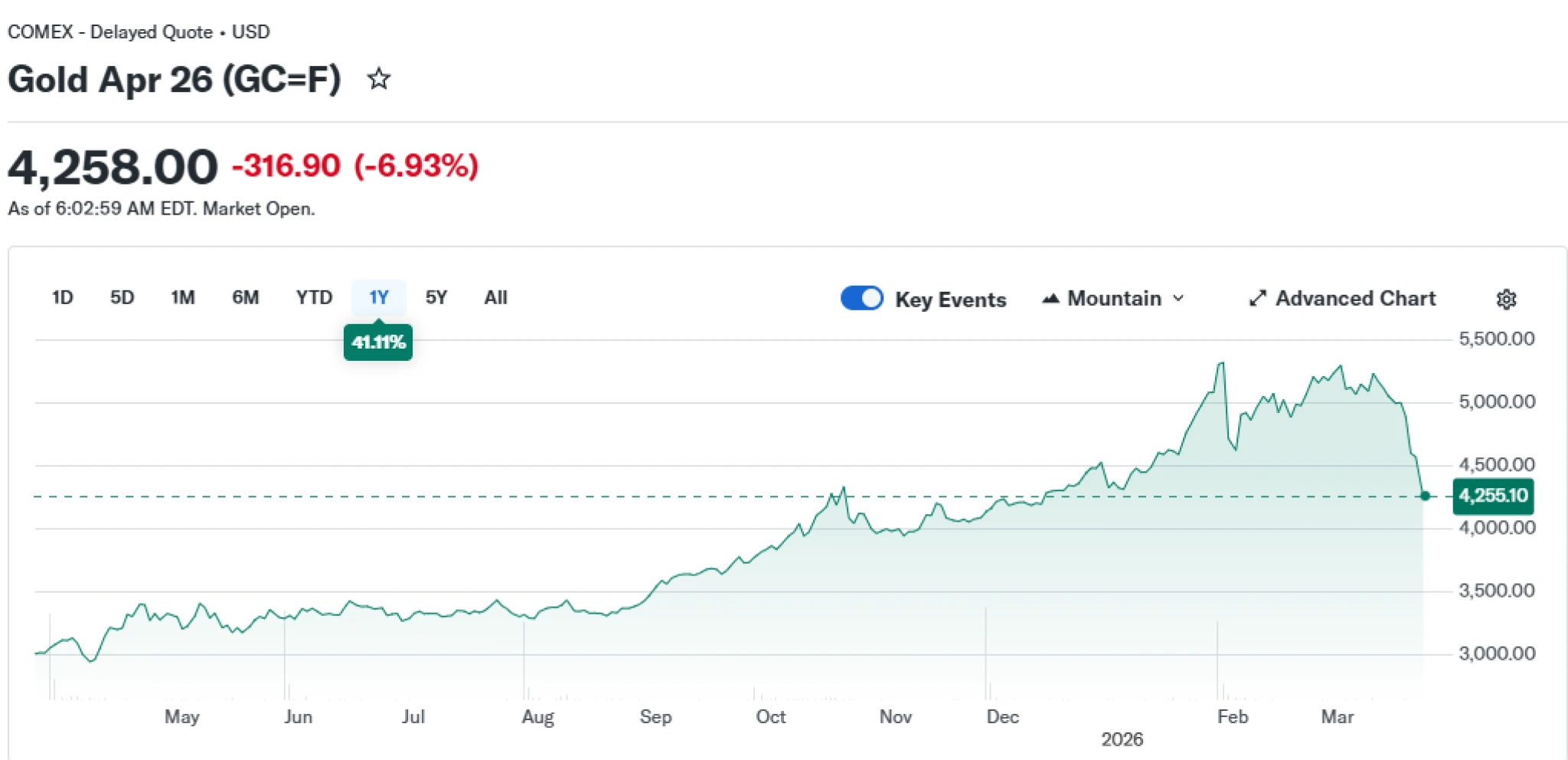Click the Key Events label text
1568x760 pixels.
click(x=950, y=300)
